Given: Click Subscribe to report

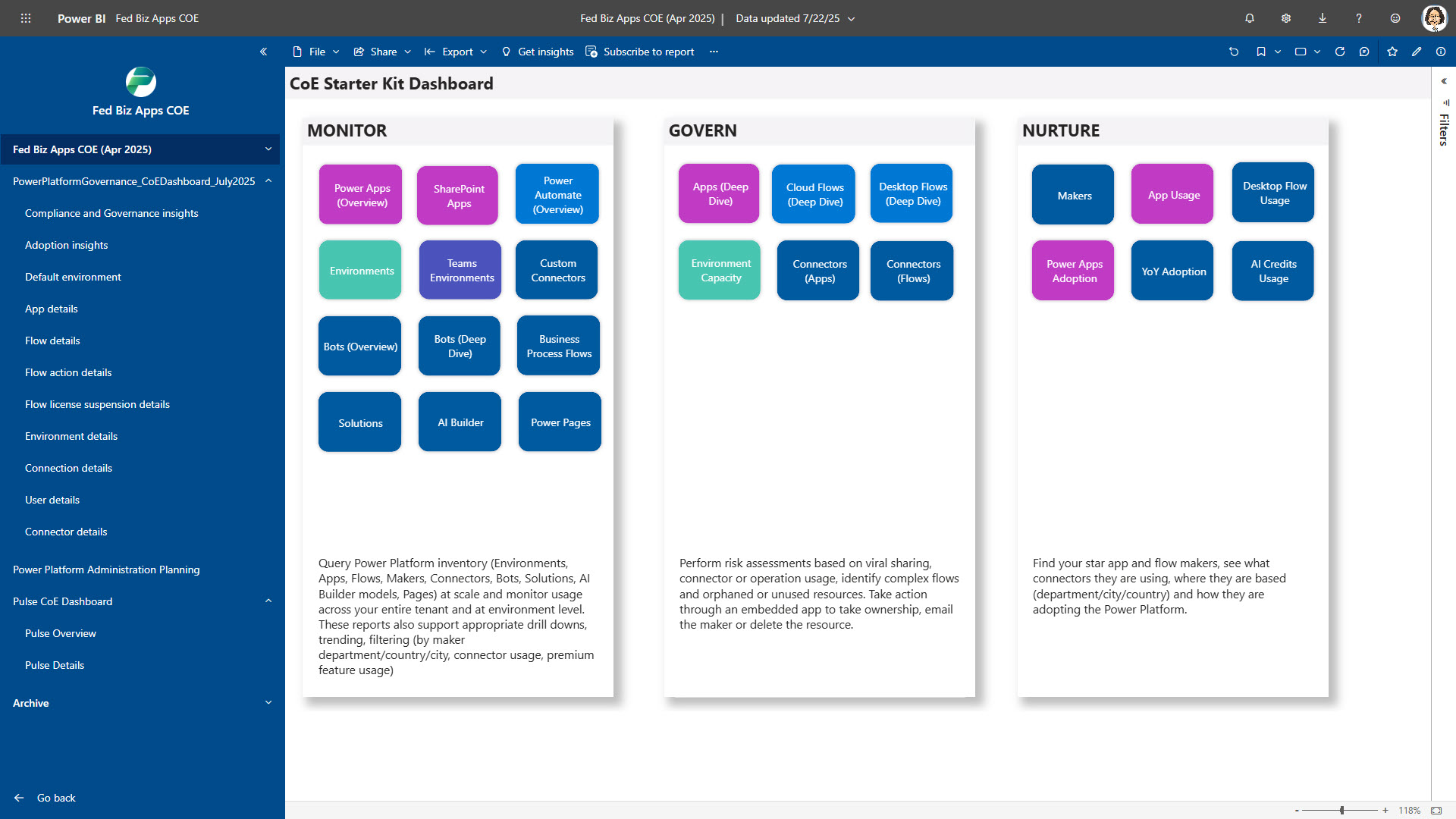Looking at the screenshot, I should (x=640, y=52).
